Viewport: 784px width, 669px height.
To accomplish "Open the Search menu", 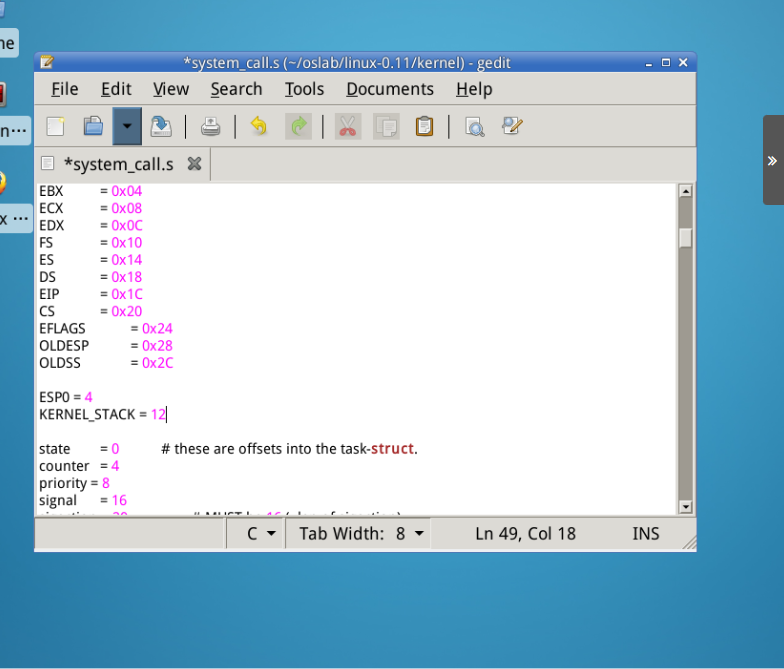I will coord(236,89).
